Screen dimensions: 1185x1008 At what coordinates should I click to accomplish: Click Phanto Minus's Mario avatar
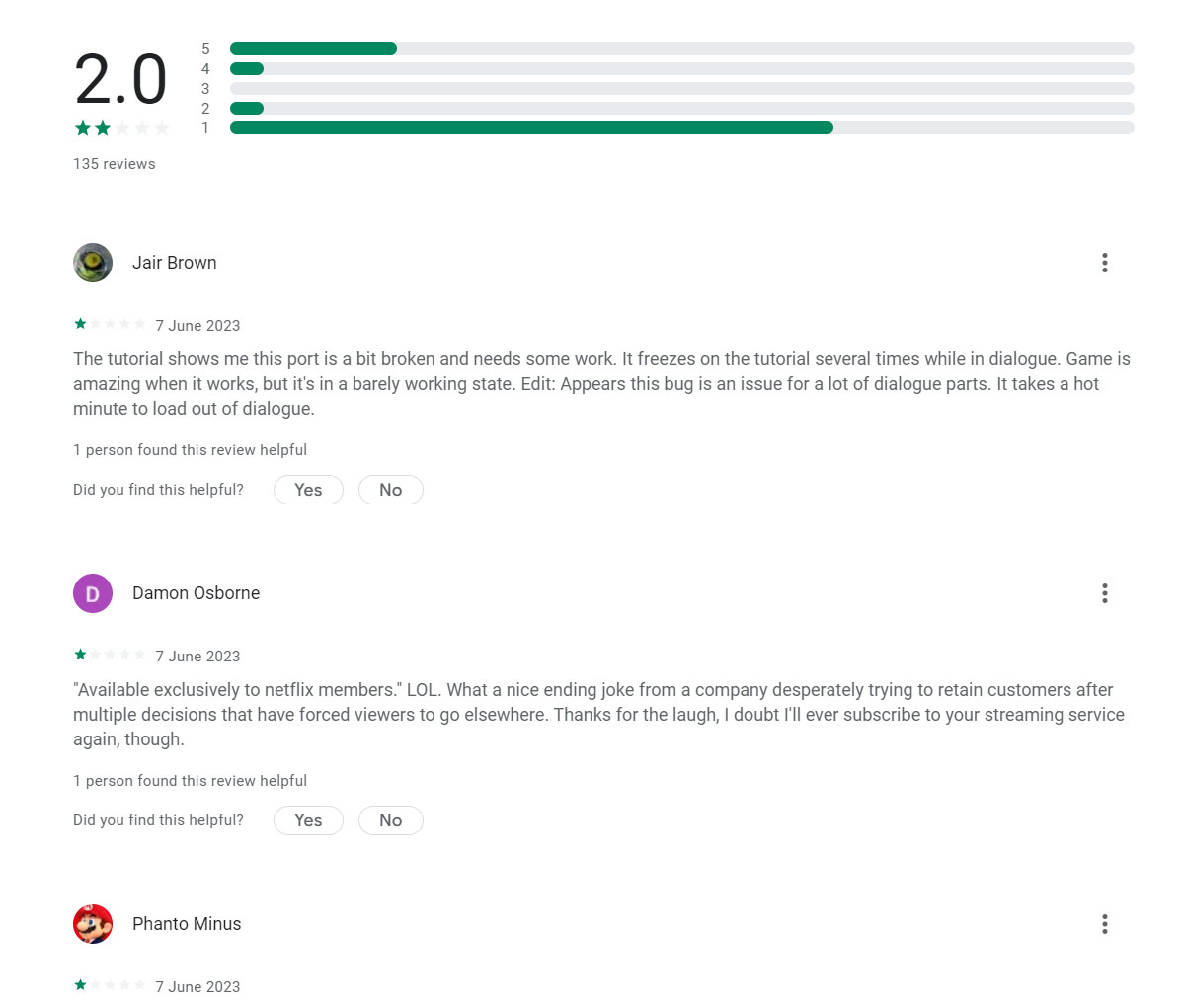[x=93, y=924]
